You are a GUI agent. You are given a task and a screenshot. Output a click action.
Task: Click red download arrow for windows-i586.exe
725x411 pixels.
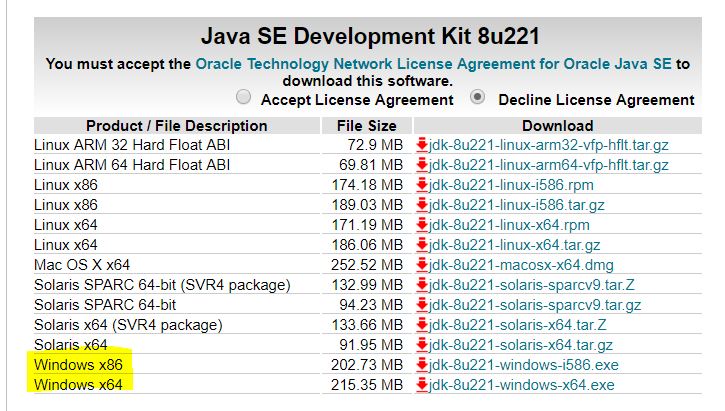point(422,364)
